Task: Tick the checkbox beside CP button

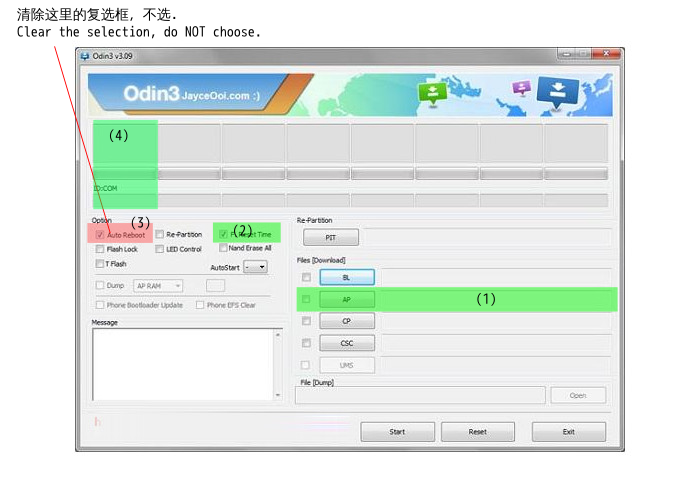Action: coord(306,321)
